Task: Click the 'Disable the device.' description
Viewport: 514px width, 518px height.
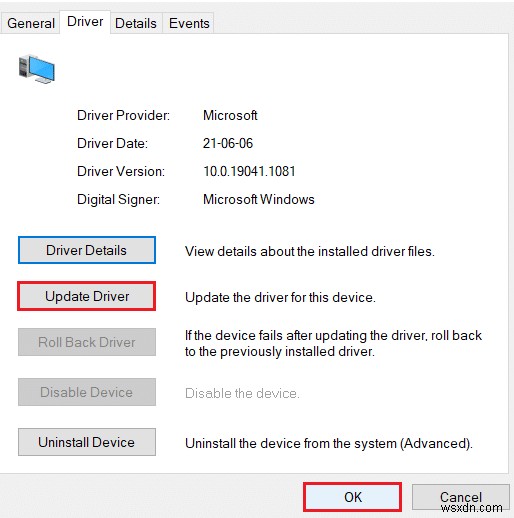Action: tap(242, 393)
